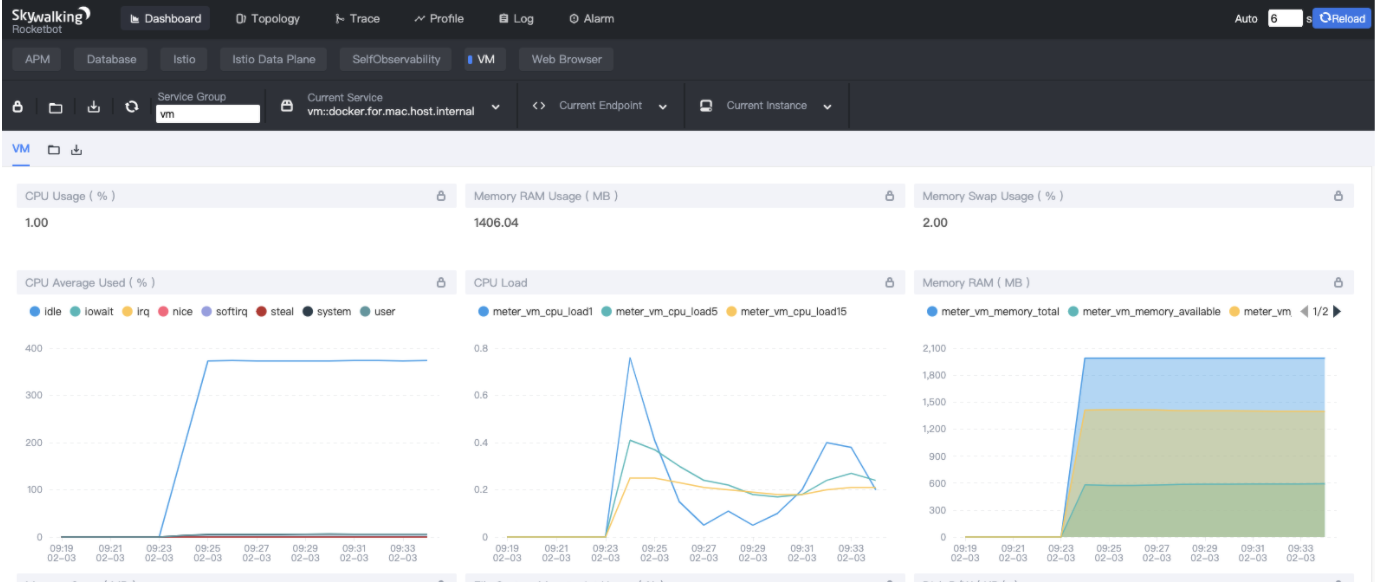Click the download icon in the top toolbar
Screen dimensions: 1378x582
point(94,107)
